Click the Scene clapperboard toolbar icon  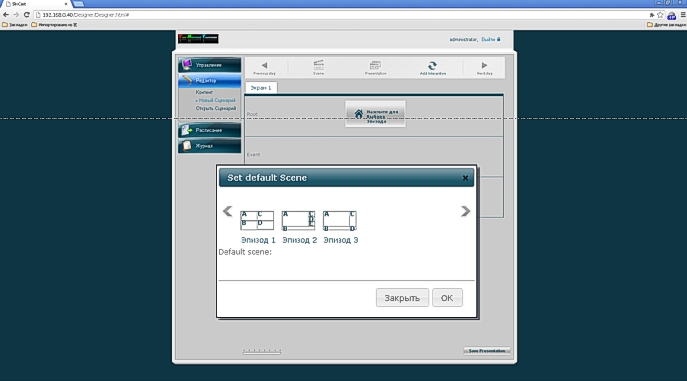click(319, 65)
